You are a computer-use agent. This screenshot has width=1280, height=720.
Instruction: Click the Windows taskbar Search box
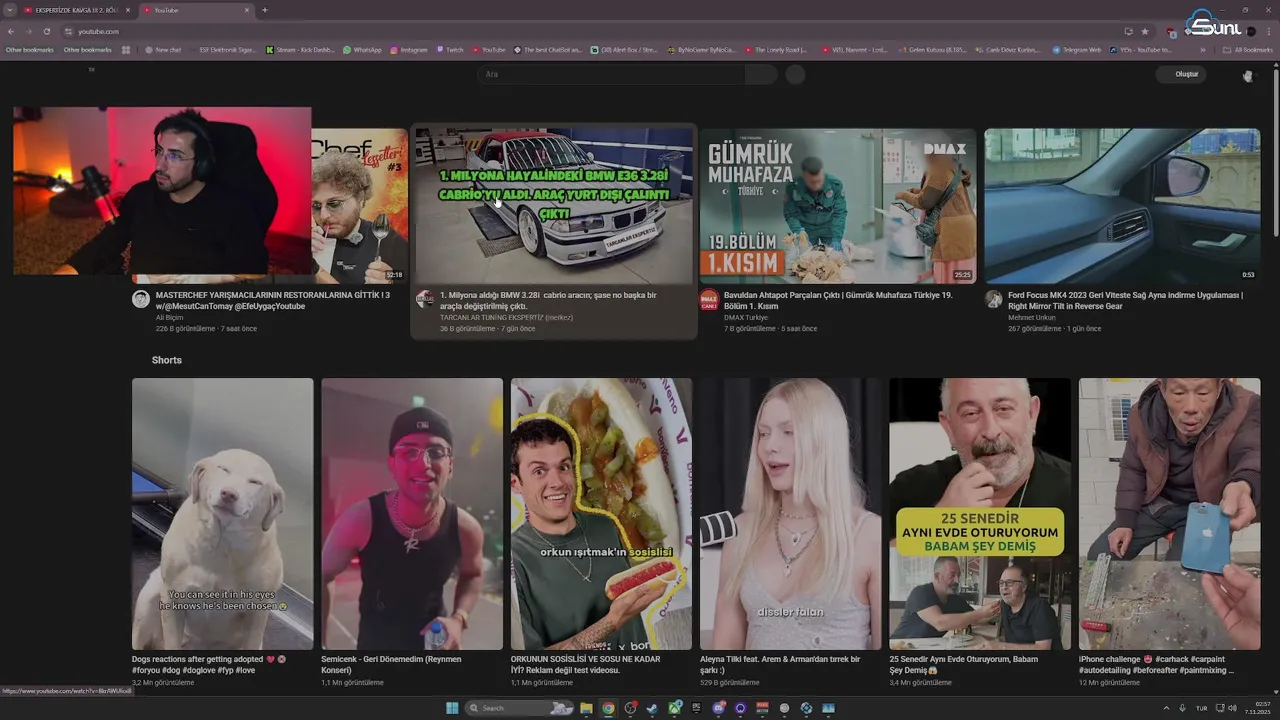(520, 708)
